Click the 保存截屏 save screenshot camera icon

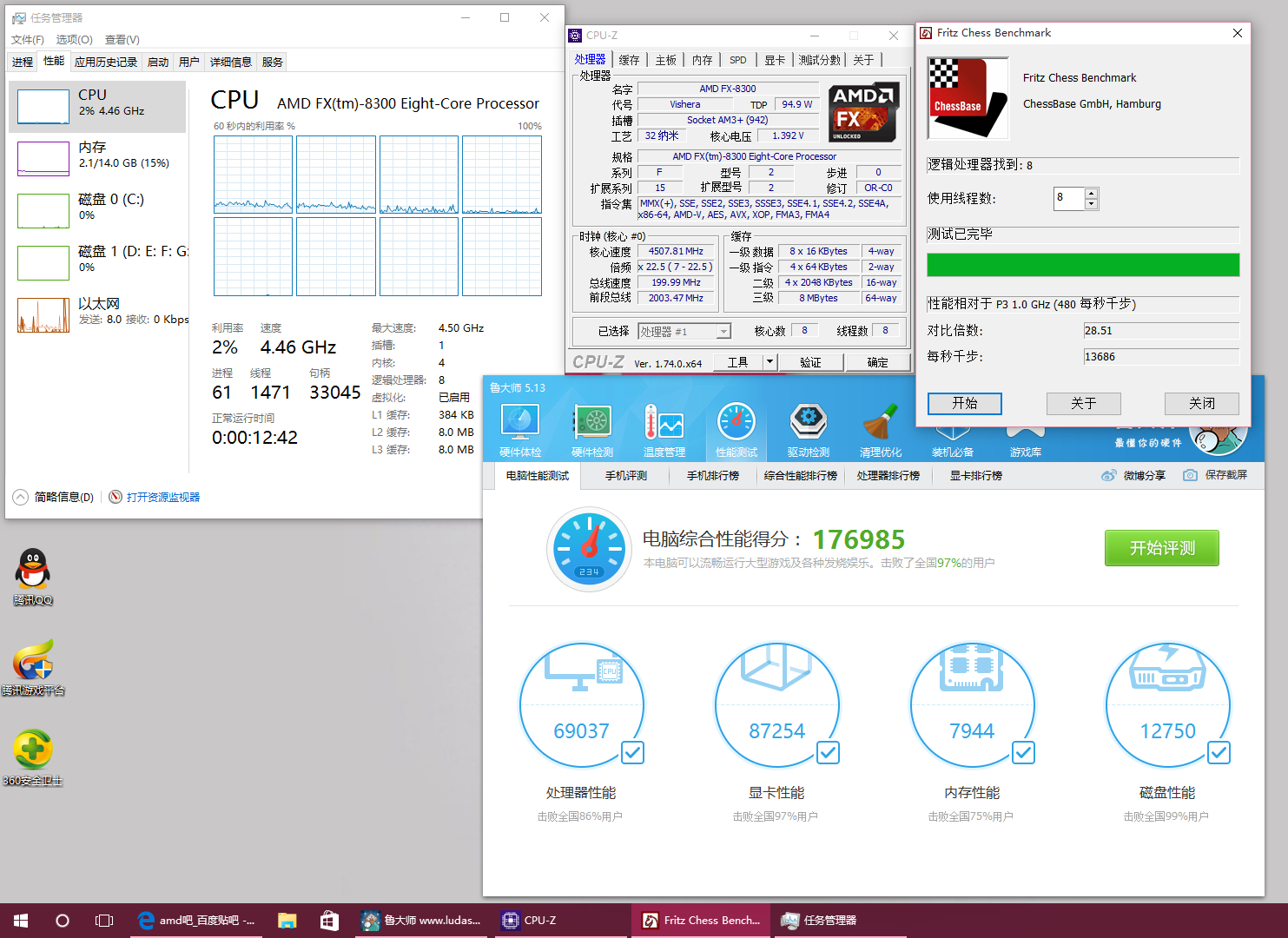(x=1191, y=475)
